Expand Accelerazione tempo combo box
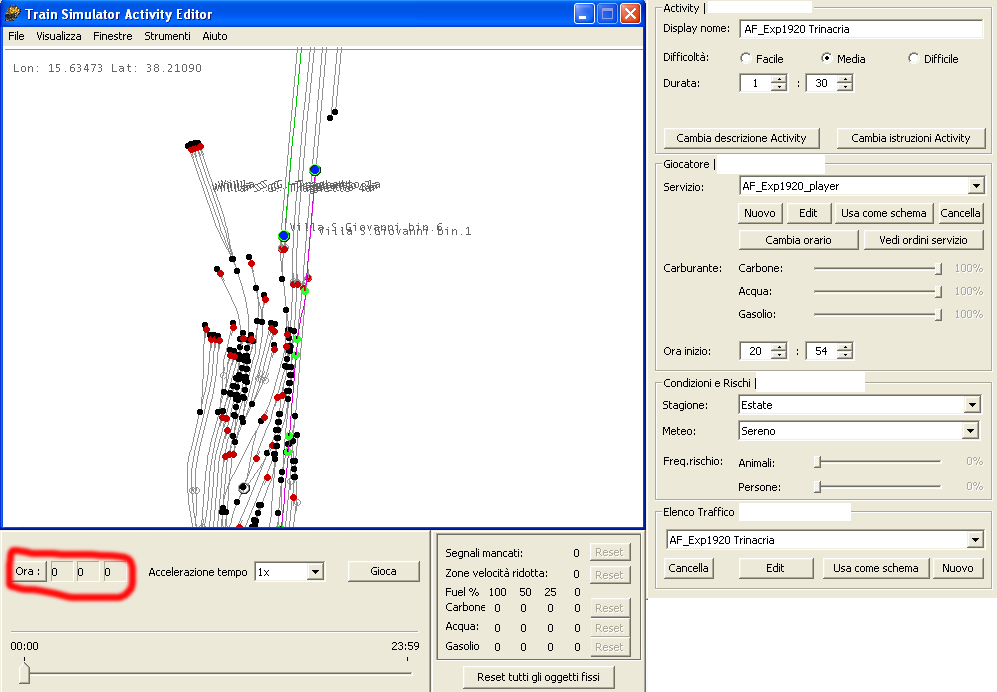 (x=314, y=572)
